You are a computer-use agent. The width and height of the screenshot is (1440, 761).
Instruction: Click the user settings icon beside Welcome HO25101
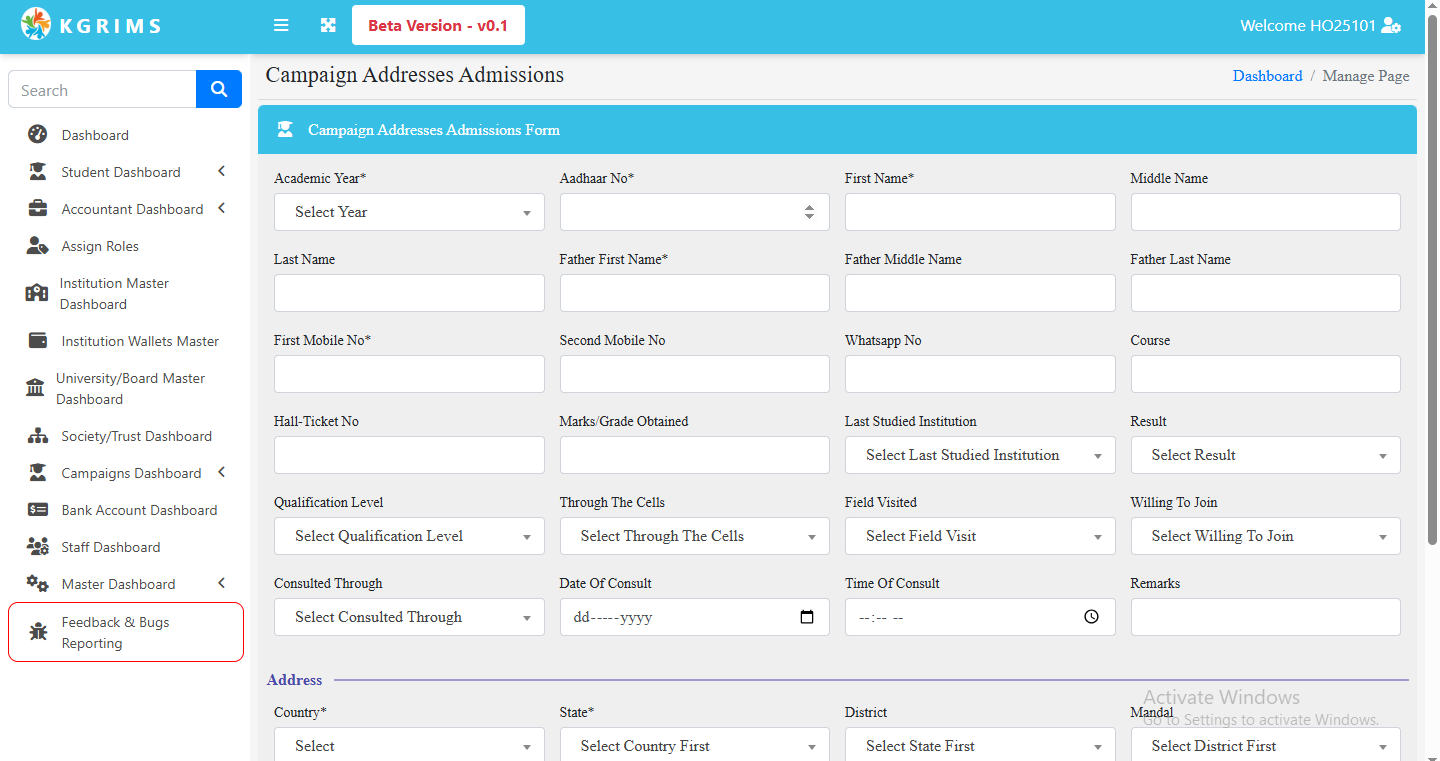[1391, 26]
